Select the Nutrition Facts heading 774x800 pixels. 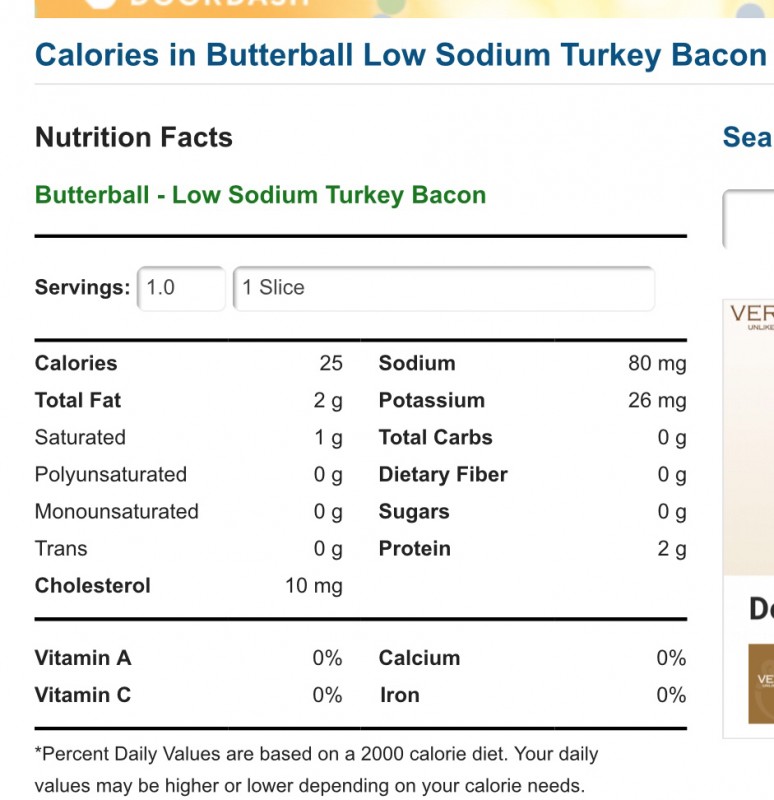pos(134,137)
